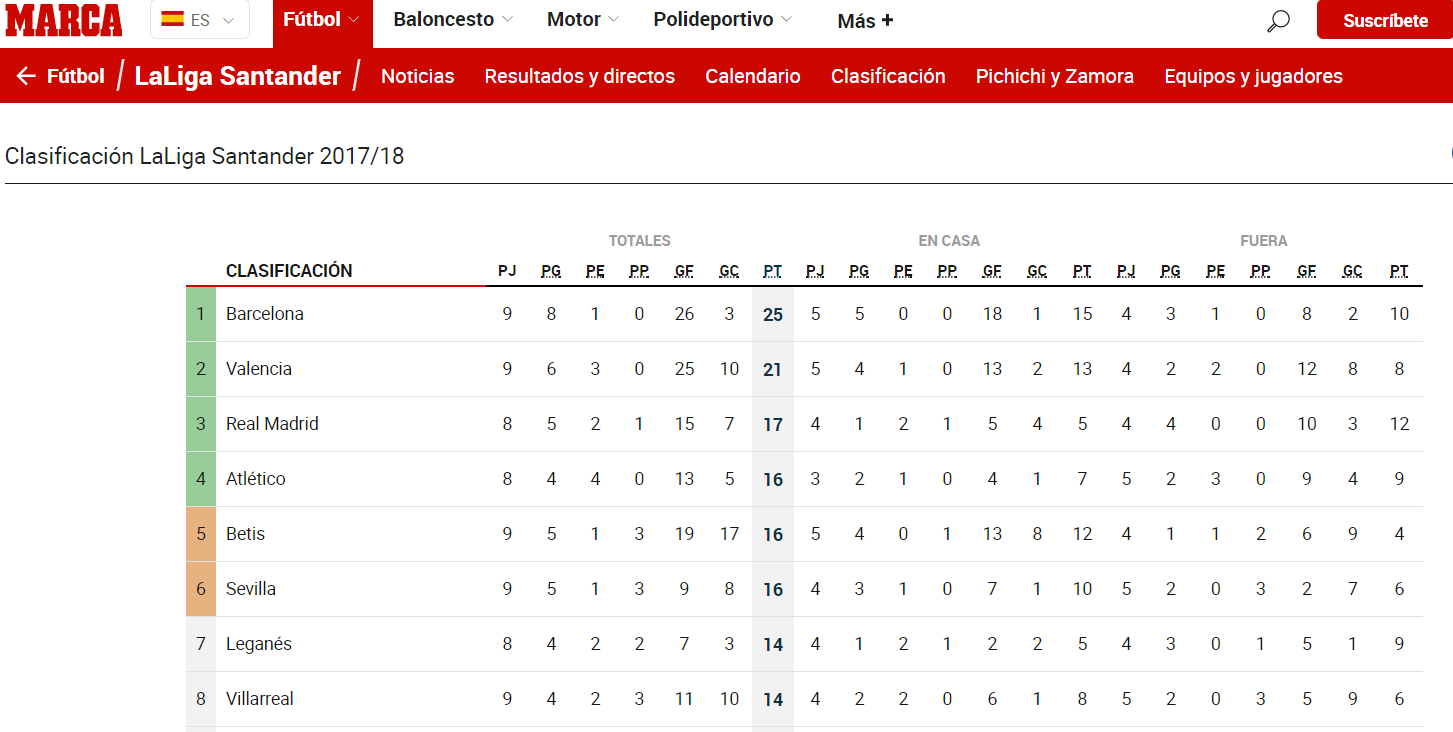Open Pichichi y Zamora page
Viewport: 1453px width, 732px height.
pos(1055,76)
